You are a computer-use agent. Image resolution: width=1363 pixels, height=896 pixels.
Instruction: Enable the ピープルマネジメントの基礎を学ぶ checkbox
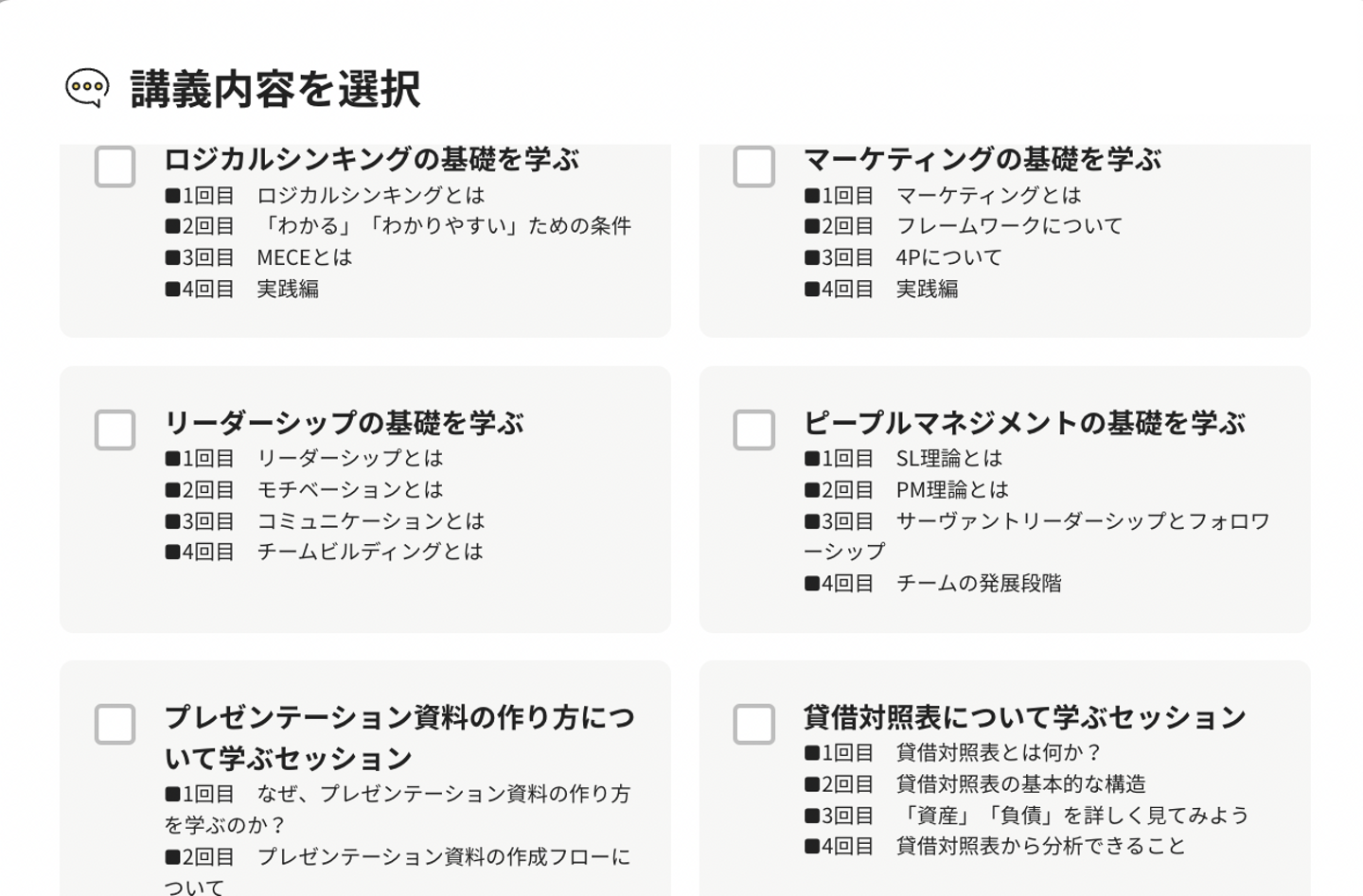[x=754, y=430]
